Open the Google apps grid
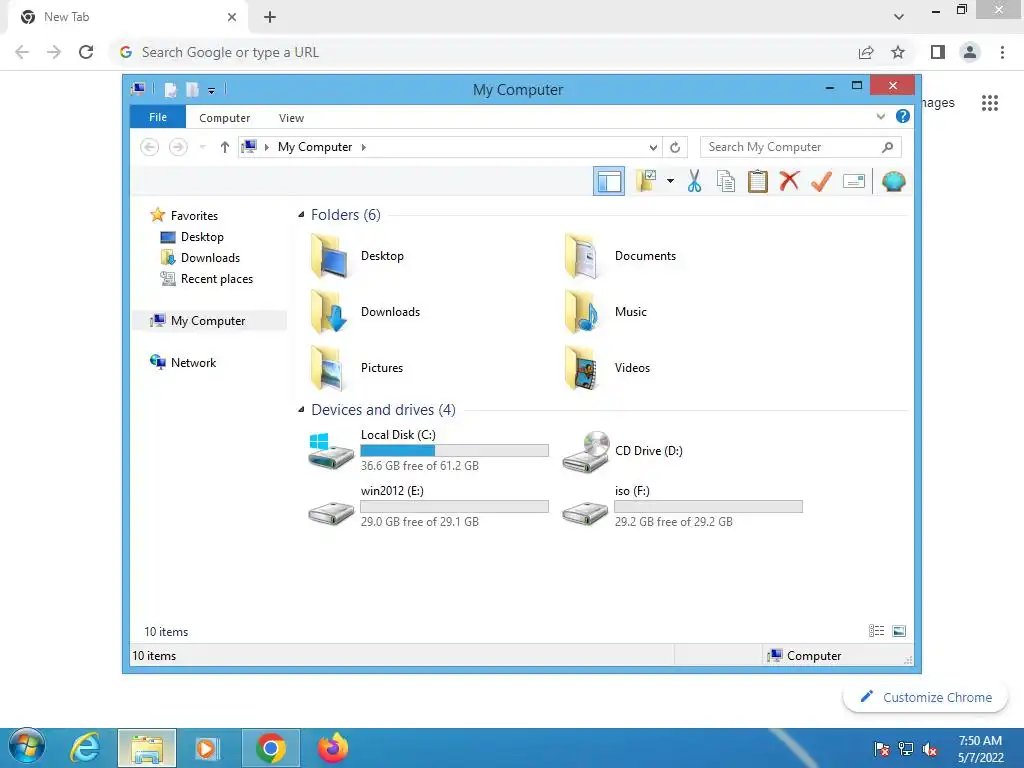 point(990,103)
